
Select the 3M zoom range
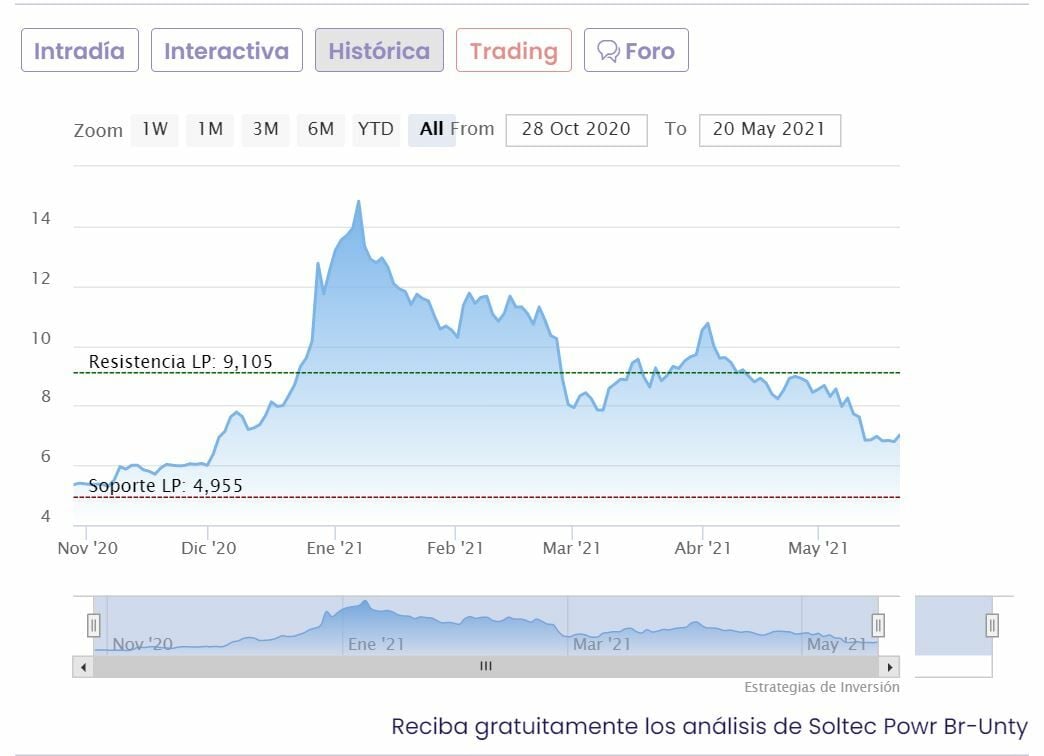[x=265, y=129]
